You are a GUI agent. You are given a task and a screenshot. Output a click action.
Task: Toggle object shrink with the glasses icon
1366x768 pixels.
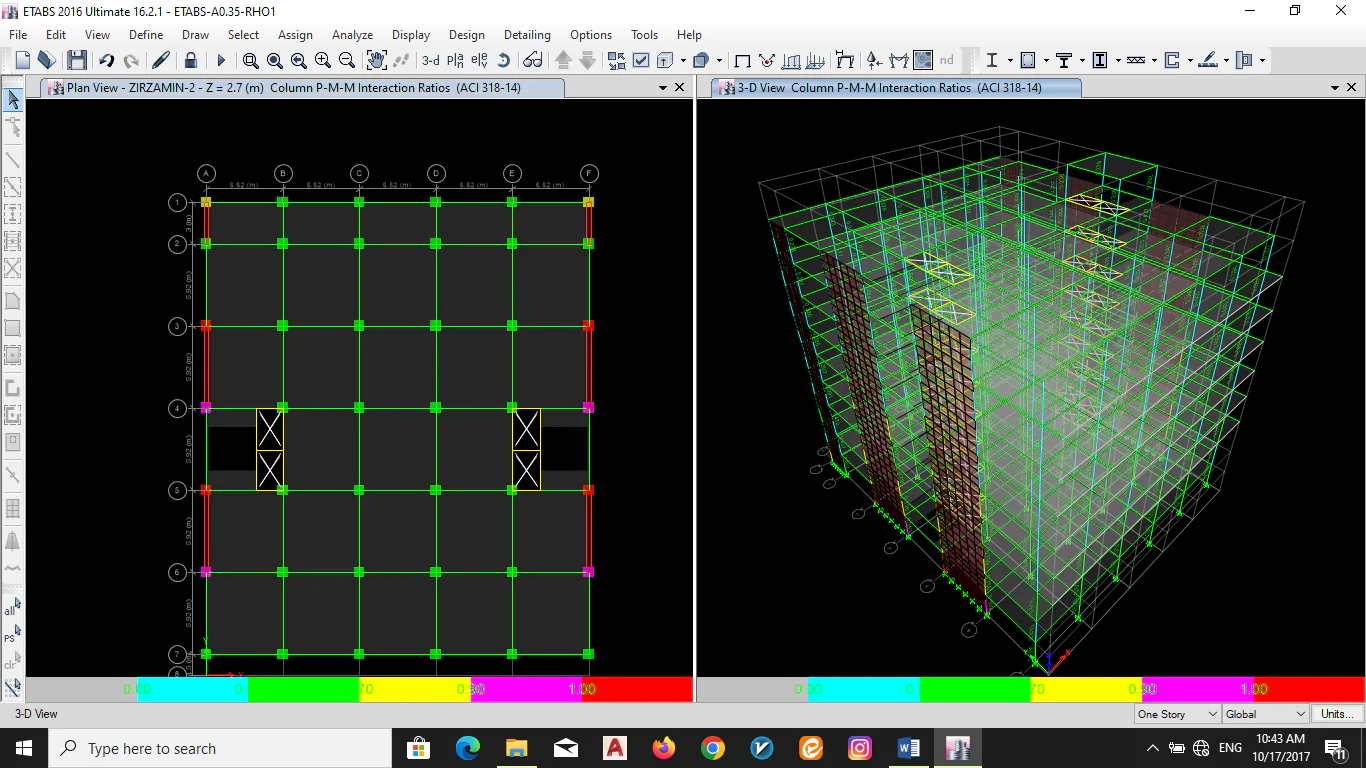pos(533,60)
